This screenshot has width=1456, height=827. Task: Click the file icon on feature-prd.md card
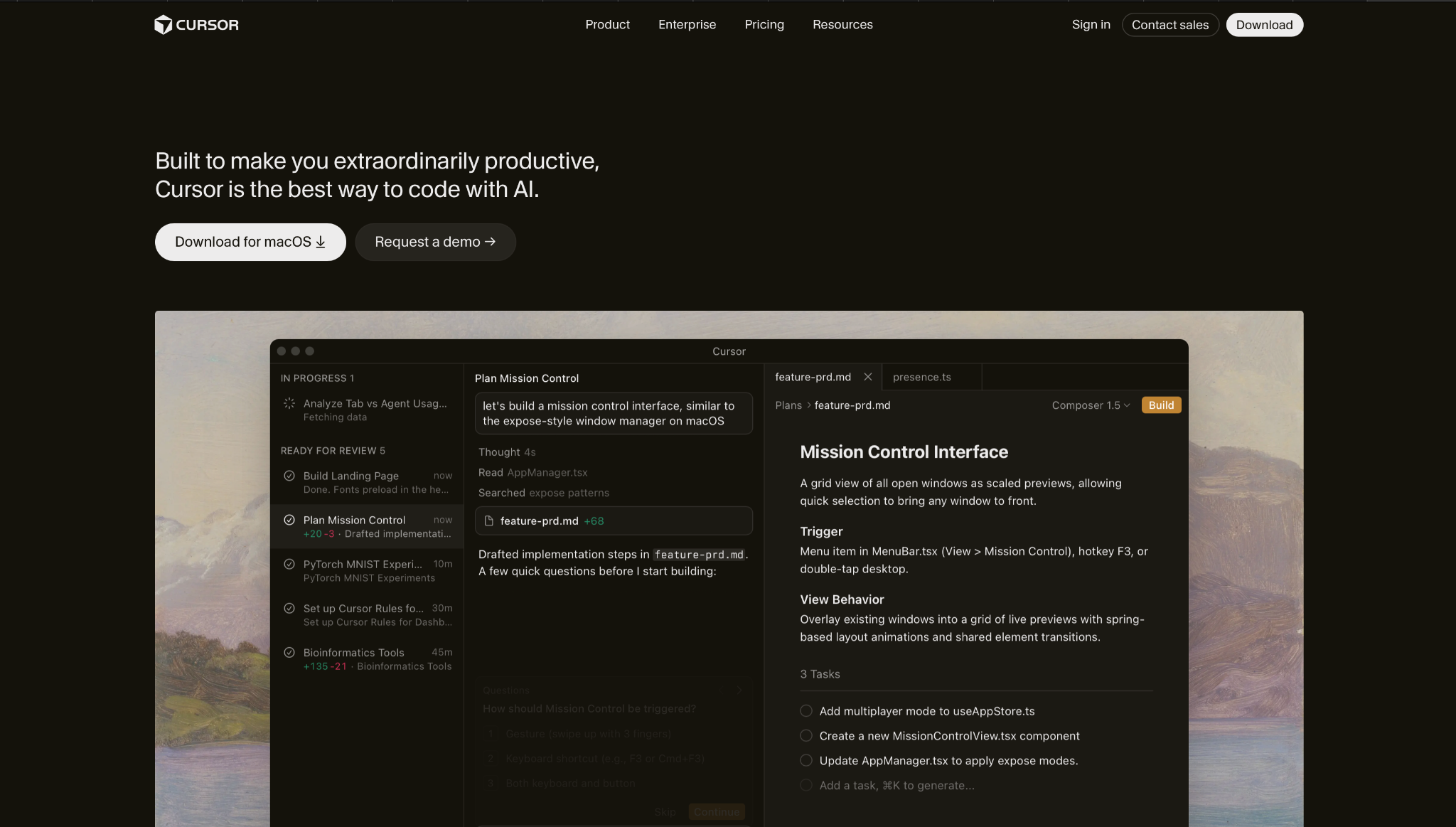[489, 521]
